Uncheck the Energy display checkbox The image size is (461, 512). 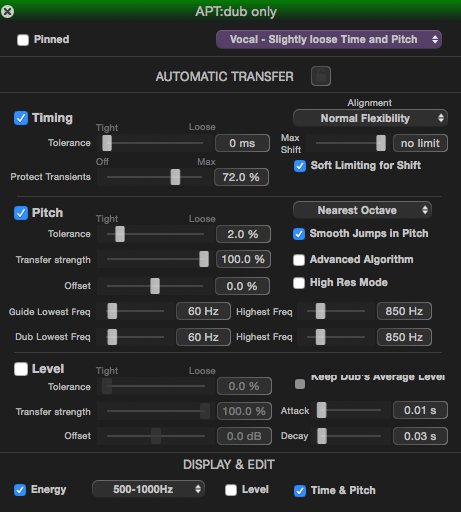(x=20, y=490)
